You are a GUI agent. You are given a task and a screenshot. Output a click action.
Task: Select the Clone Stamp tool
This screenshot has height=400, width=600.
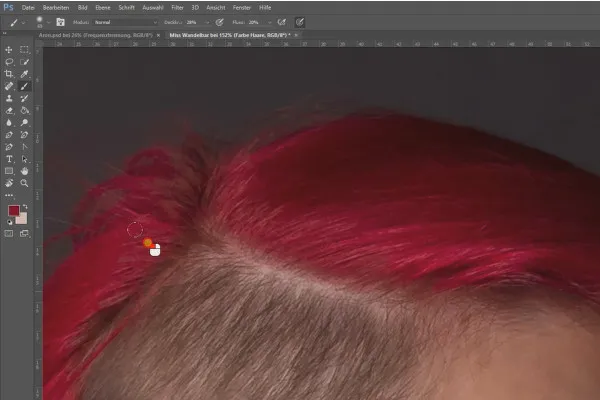[9, 98]
